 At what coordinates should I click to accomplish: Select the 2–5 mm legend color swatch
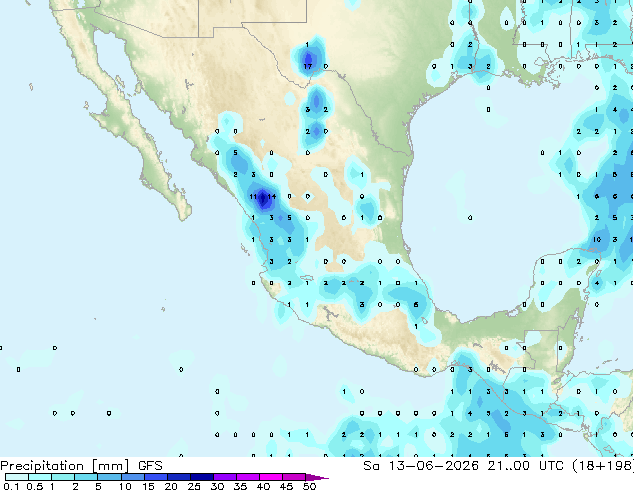86,477
